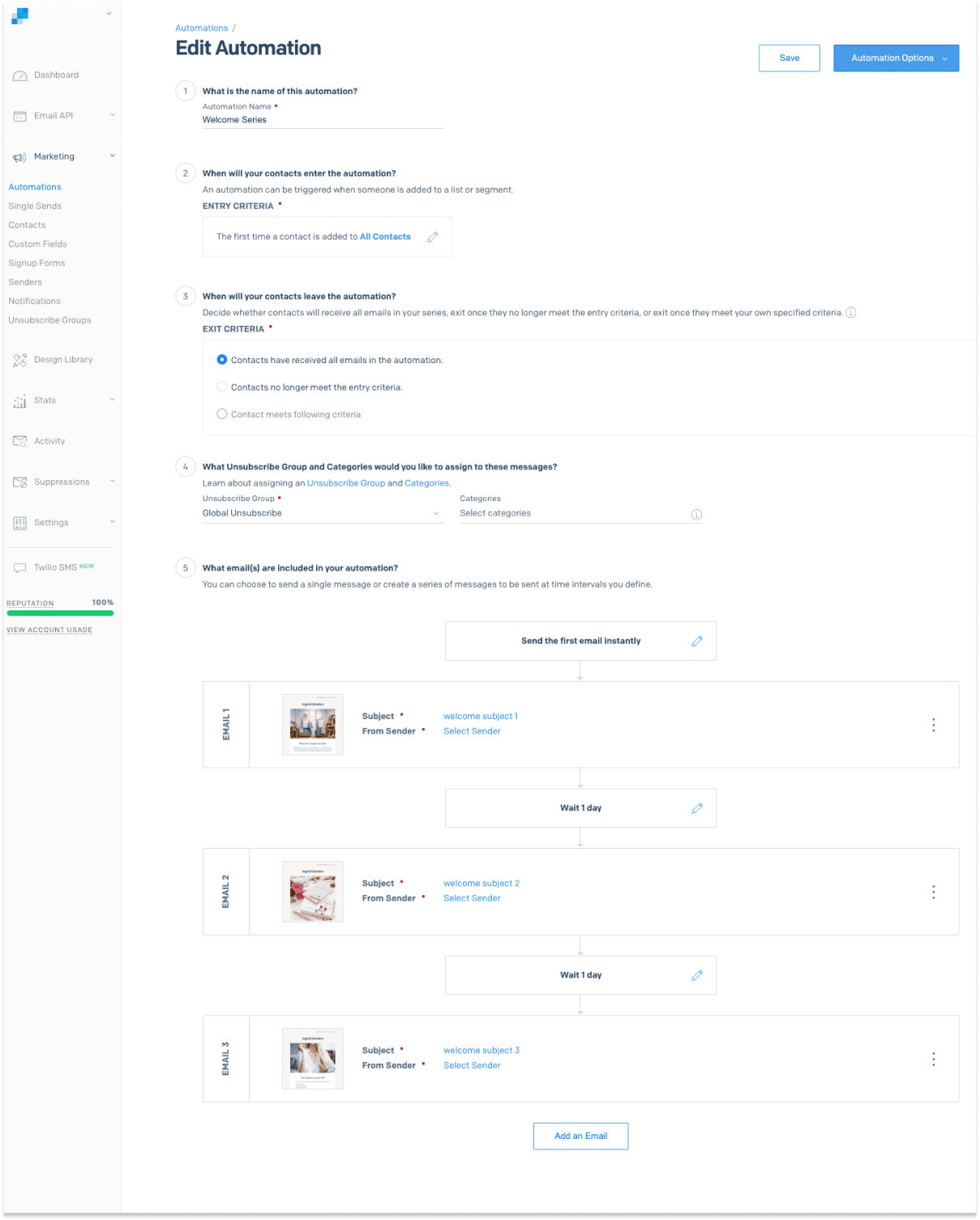Enable 'Contact meets following criteria' exit option
The image size is (980, 1220).
tap(221, 413)
